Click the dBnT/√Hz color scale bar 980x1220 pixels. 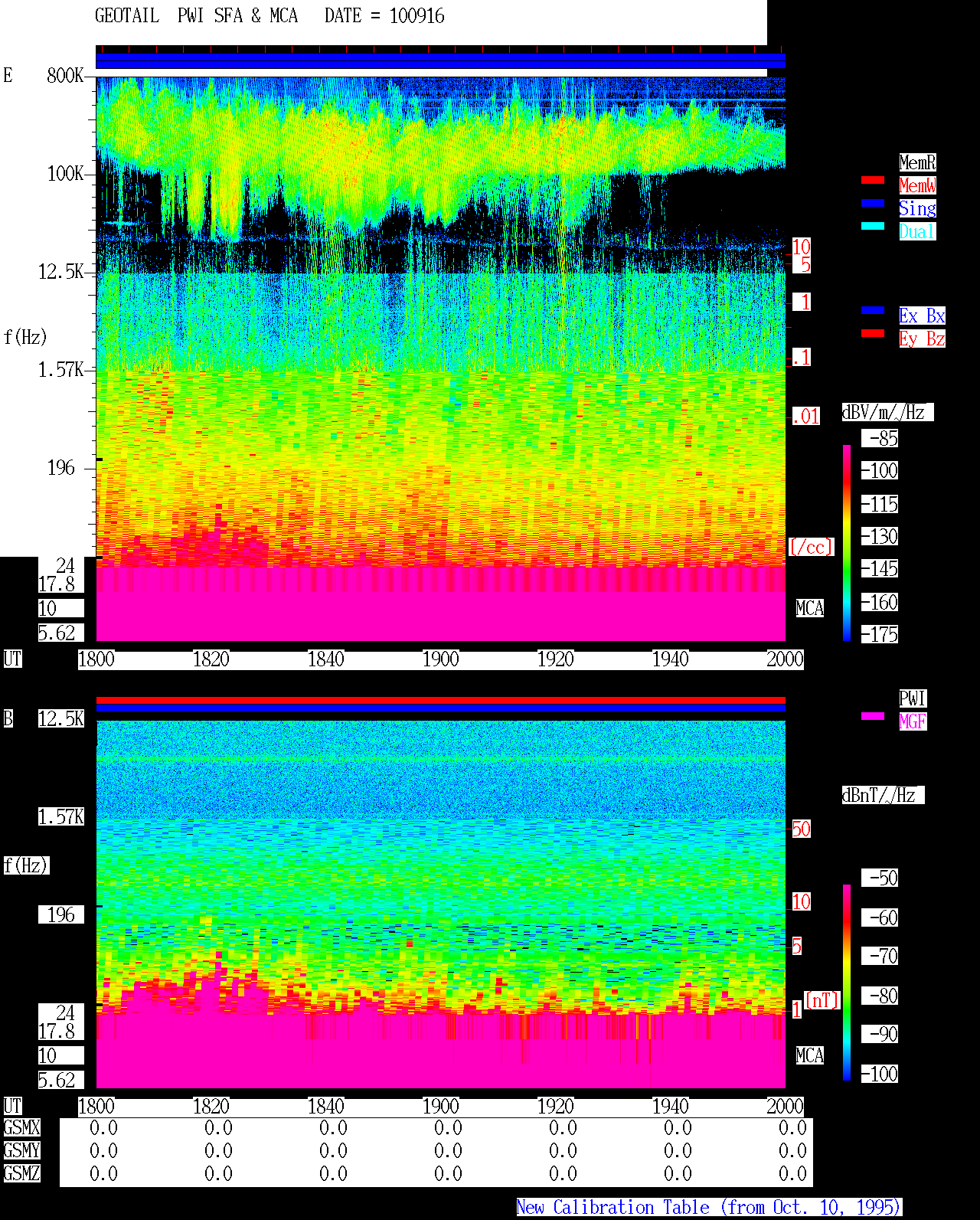pos(847,983)
